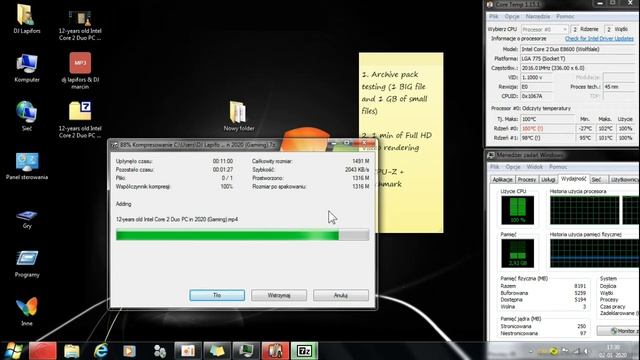
Task: Open the Gry desktop icon
Action: [x=27, y=219]
